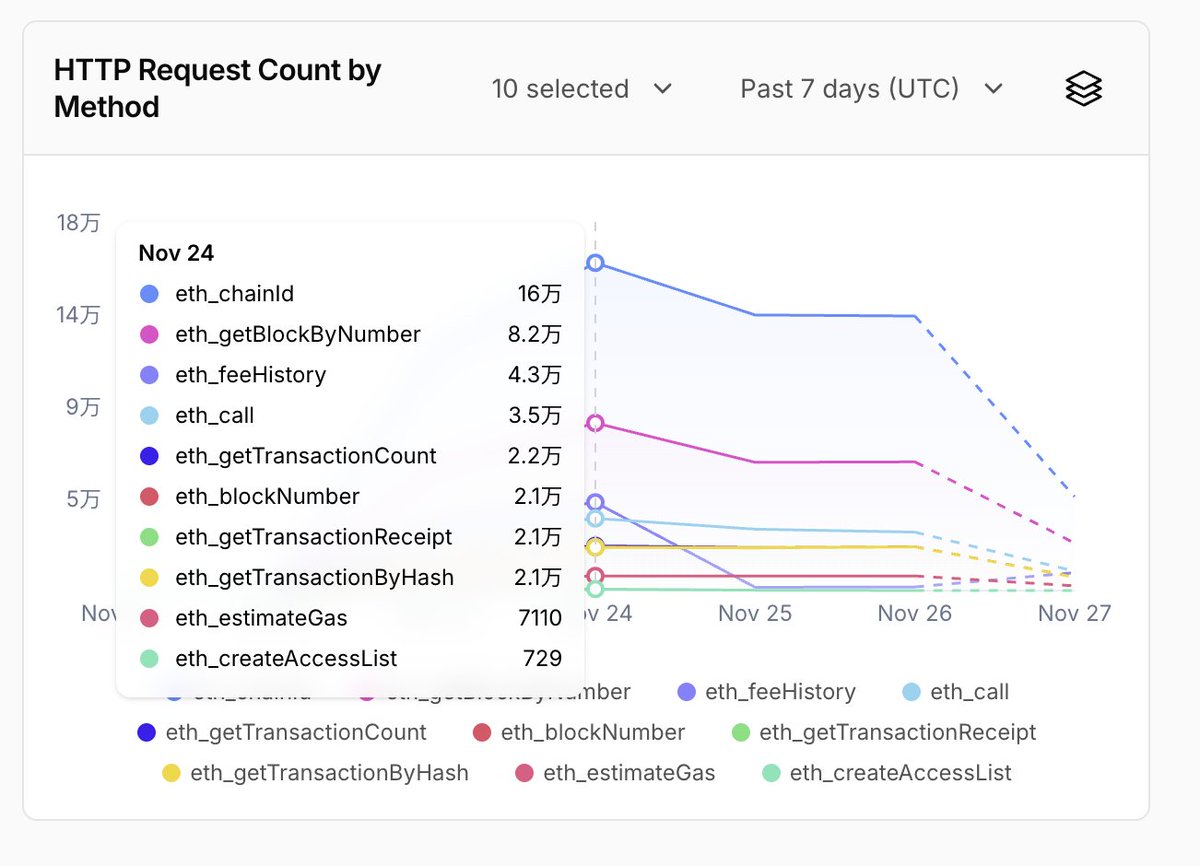
Task: Click the 4.3万 value in tooltip
Action: tap(535, 375)
